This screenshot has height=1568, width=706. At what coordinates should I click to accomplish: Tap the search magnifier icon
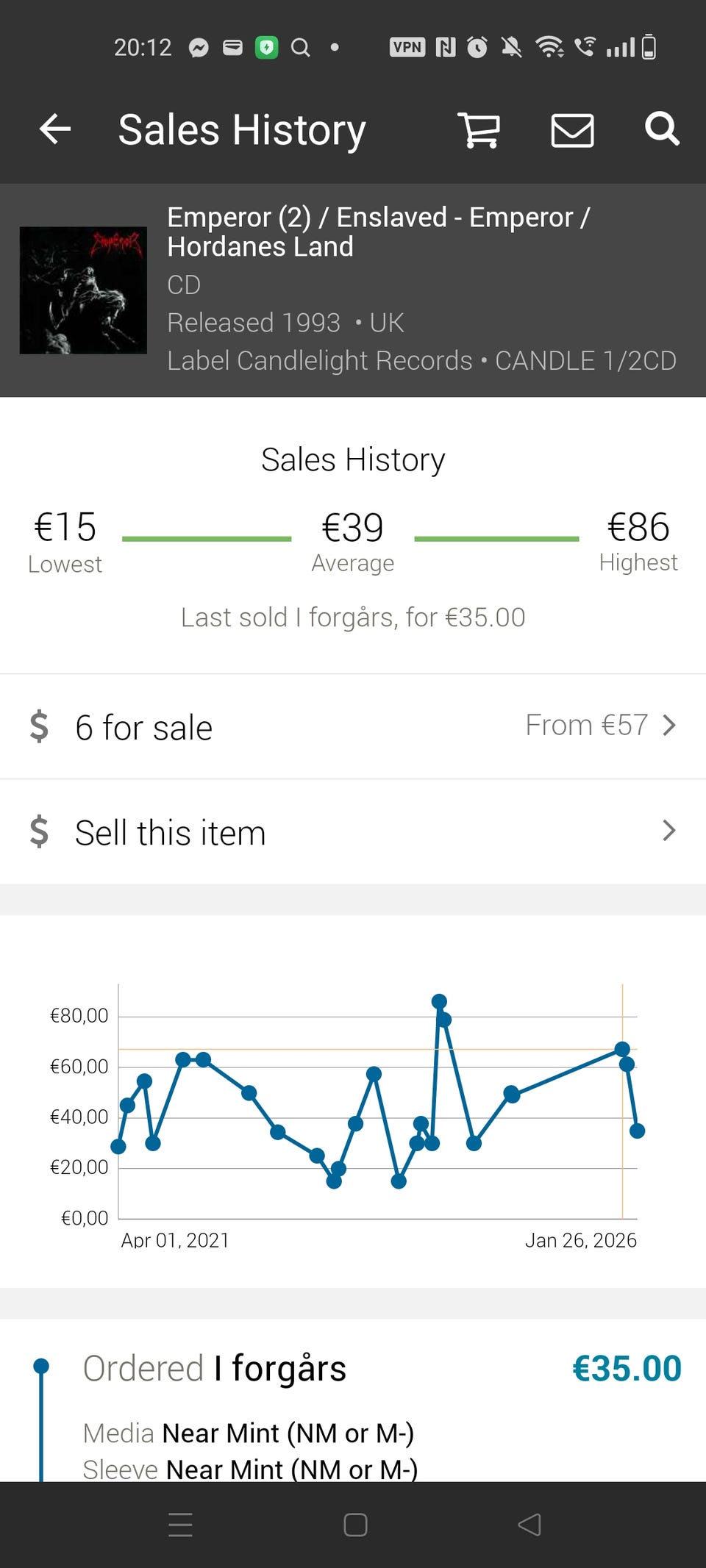click(x=661, y=129)
